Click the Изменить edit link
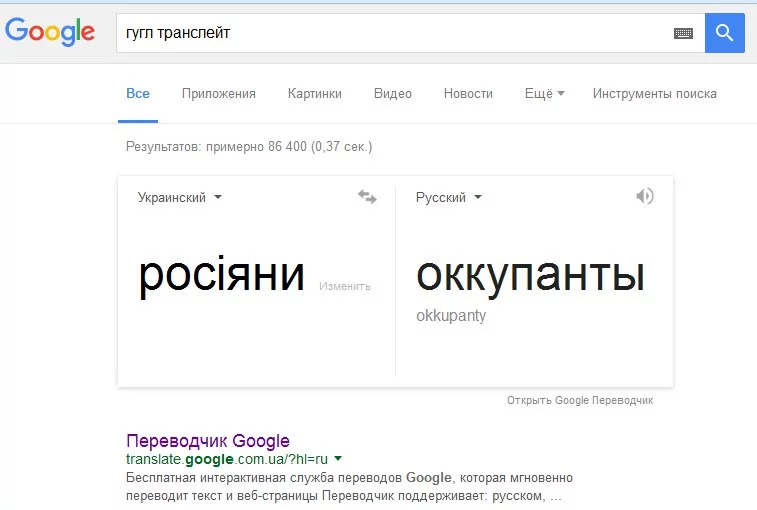The height and width of the screenshot is (510, 757). [345, 286]
